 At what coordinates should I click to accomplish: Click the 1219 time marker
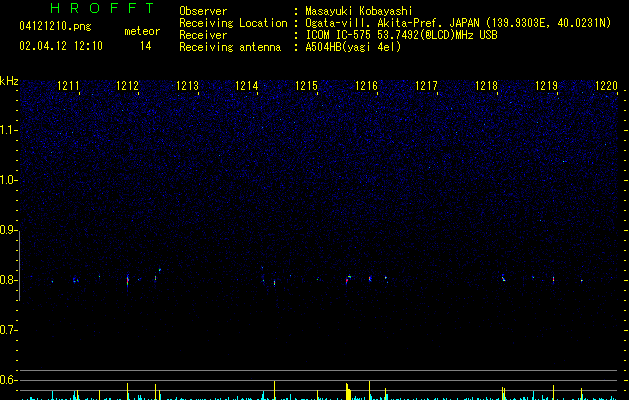pyautogui.click(x=546, y=86)
